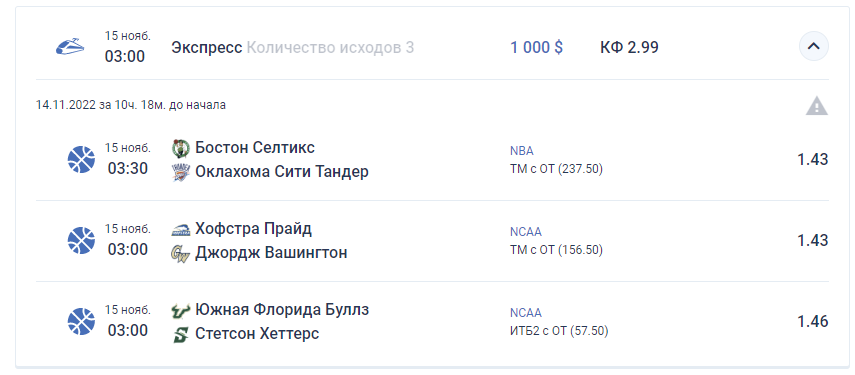Viewport: 855px width, 375px height.
Task: Click the 1 000 $ stake amount
Action: tap(537, 47)
